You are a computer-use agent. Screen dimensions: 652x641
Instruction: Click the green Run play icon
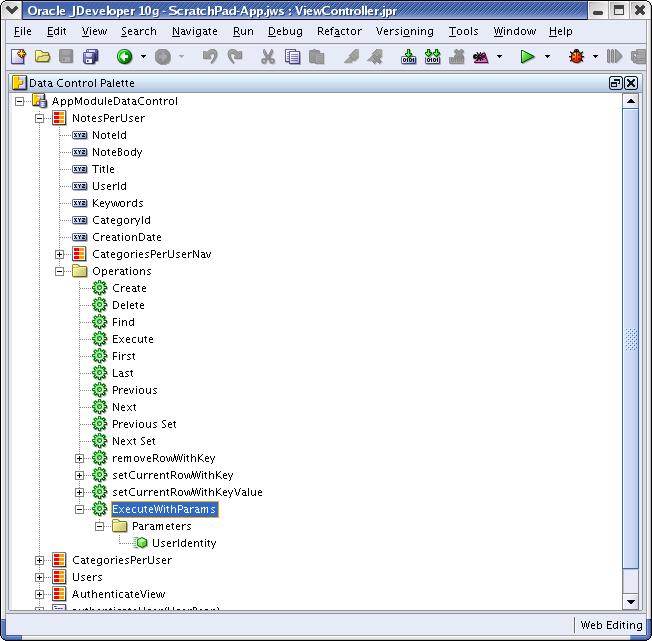(527, 57)
